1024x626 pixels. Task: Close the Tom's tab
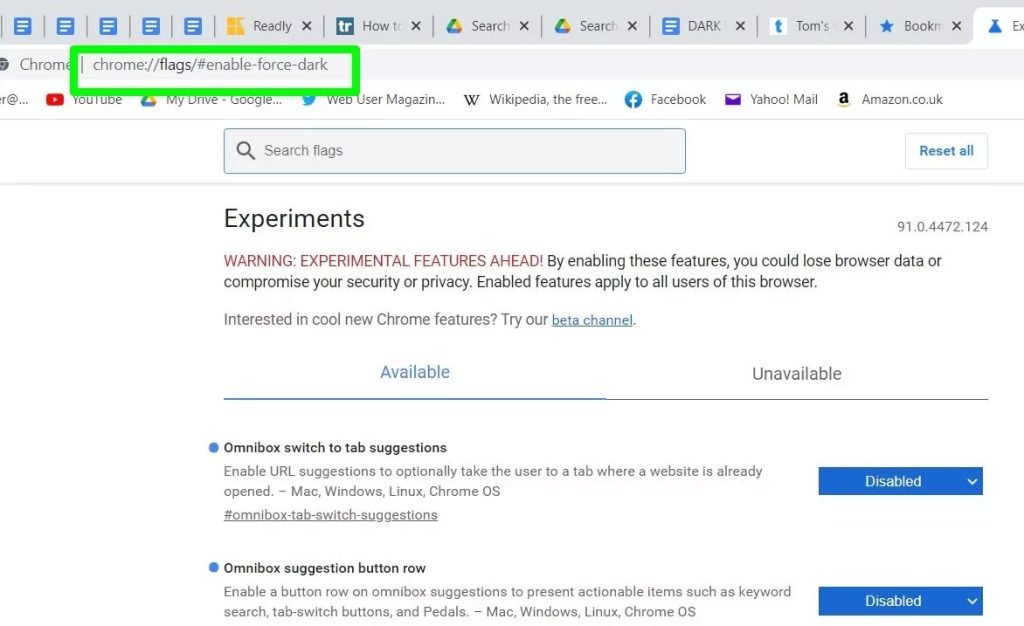tap(848, 26)
